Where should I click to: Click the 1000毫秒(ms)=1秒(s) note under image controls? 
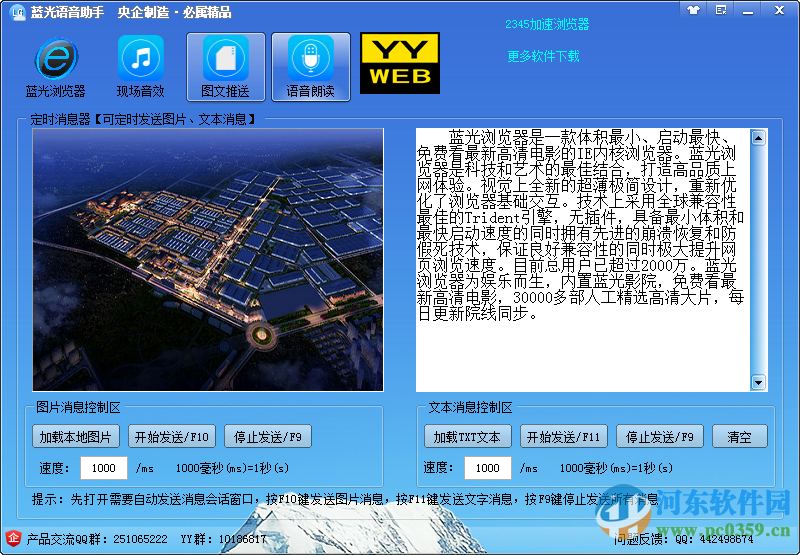232,468
